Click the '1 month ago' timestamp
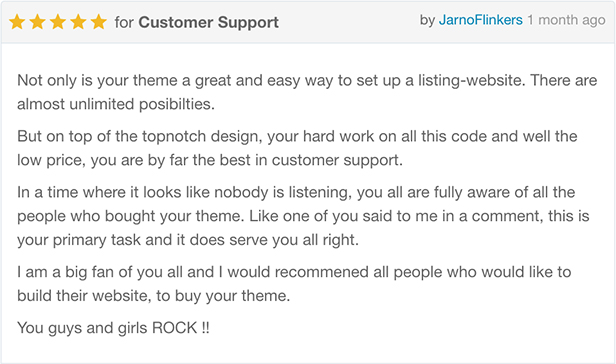616x364 pixels. tap(566, 20)
